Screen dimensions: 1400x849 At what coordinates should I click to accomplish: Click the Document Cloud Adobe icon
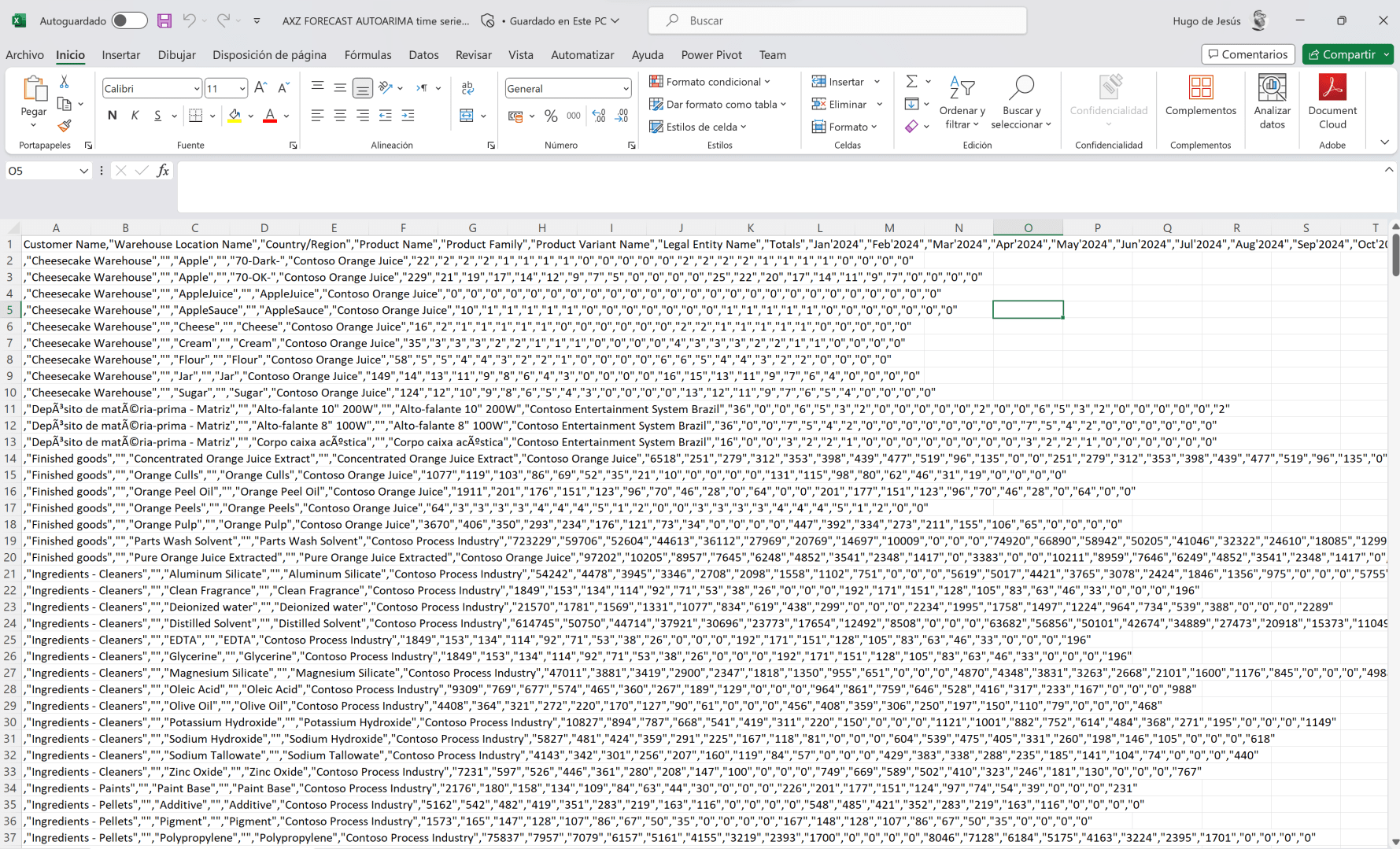pos(1332,101)
